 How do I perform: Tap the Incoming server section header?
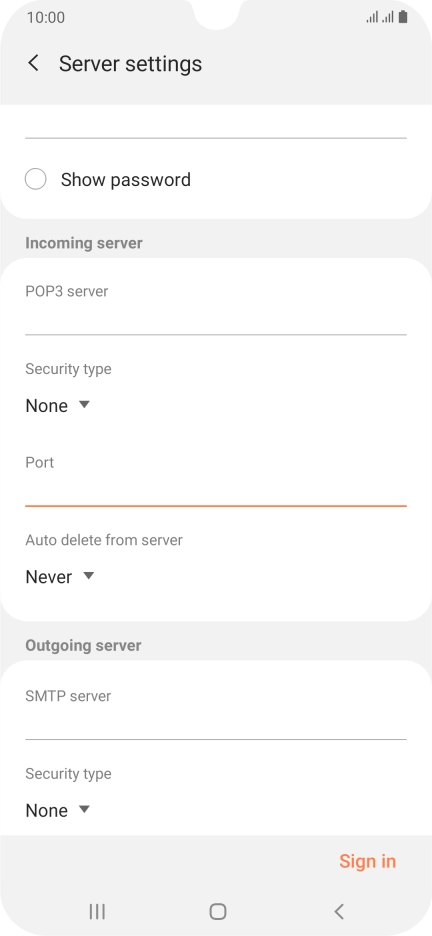pyautogui.click(x=84, y=243)
